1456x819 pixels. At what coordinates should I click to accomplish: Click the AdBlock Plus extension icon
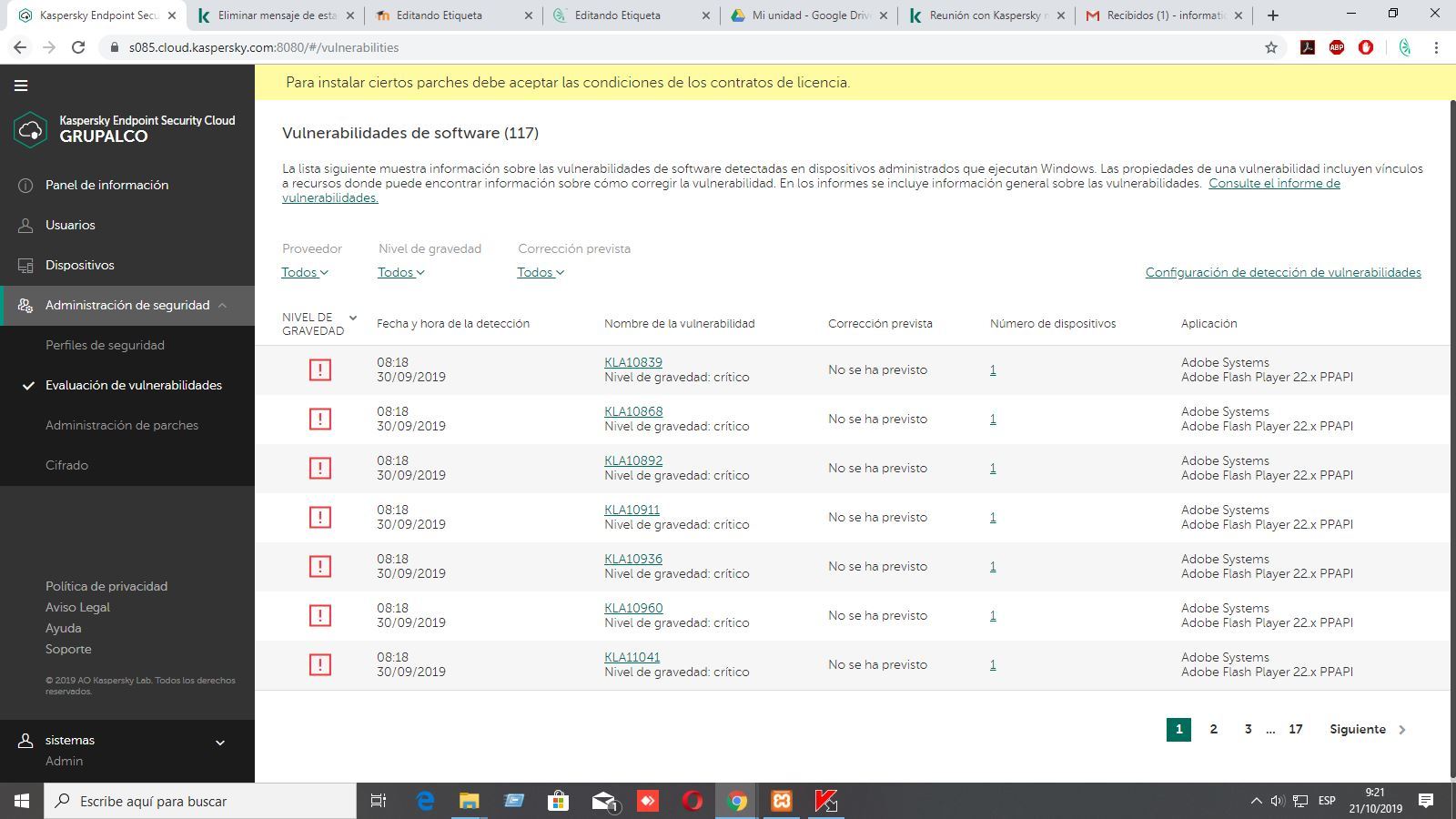point(1337,47)
